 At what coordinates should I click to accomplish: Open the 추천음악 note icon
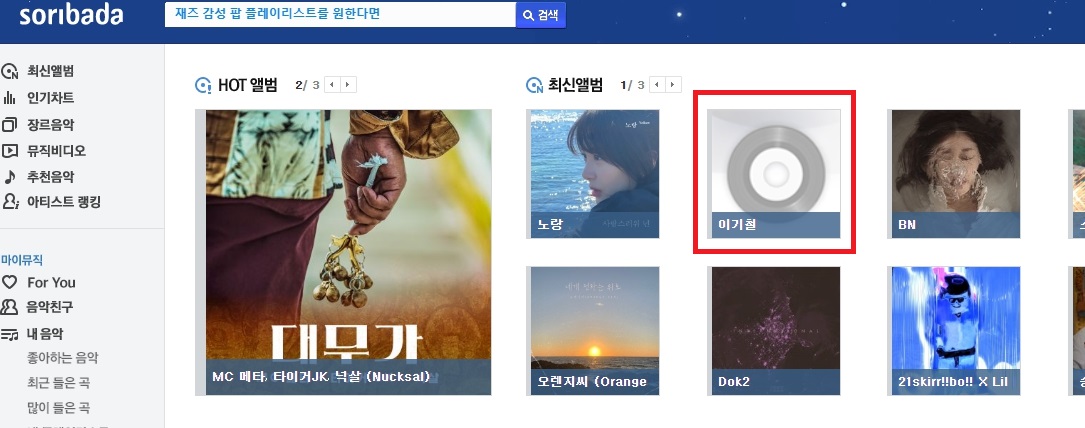coord(10,176)
